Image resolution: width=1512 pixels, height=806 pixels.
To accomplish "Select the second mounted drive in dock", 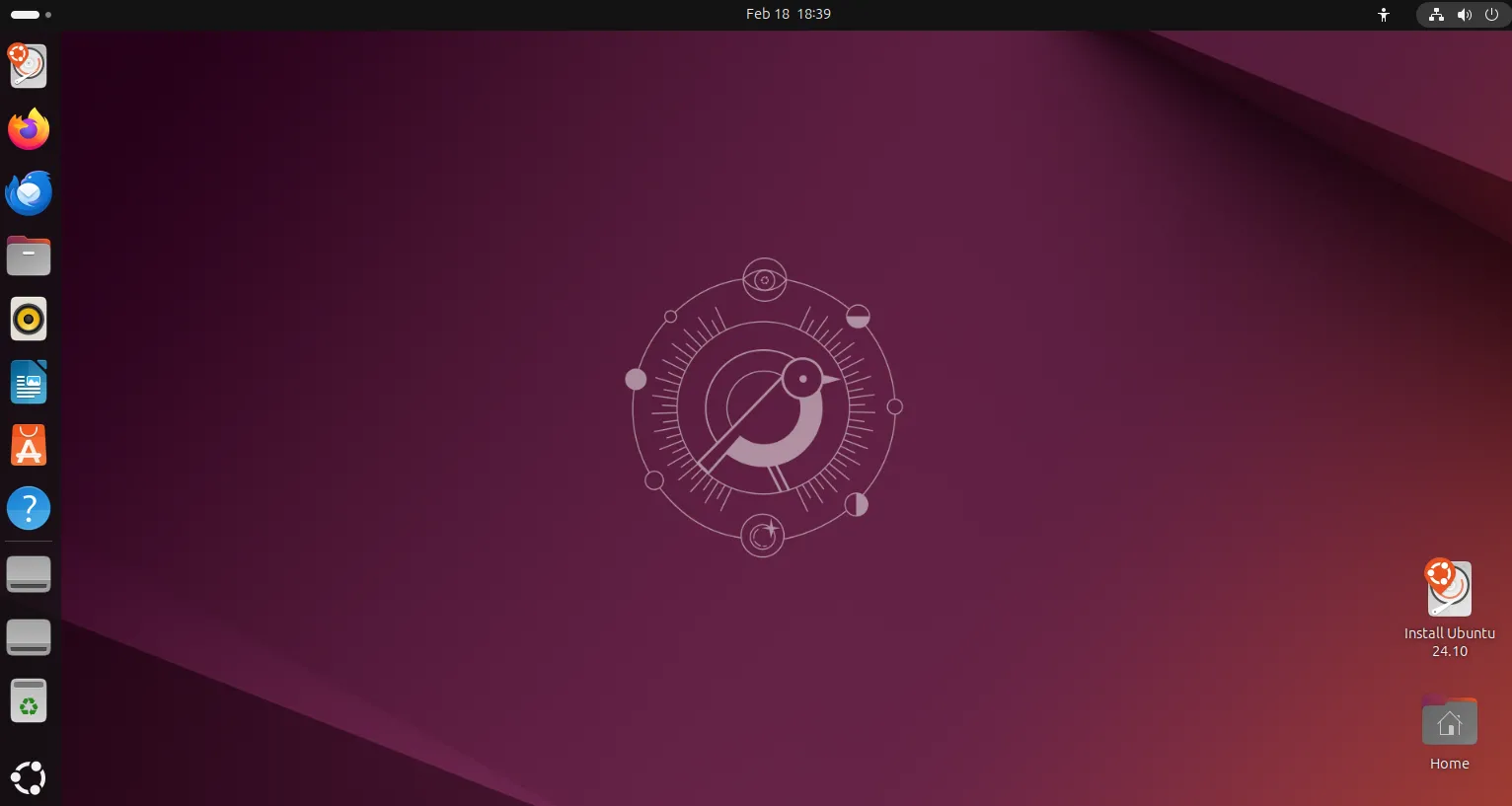I will [29, 636].
